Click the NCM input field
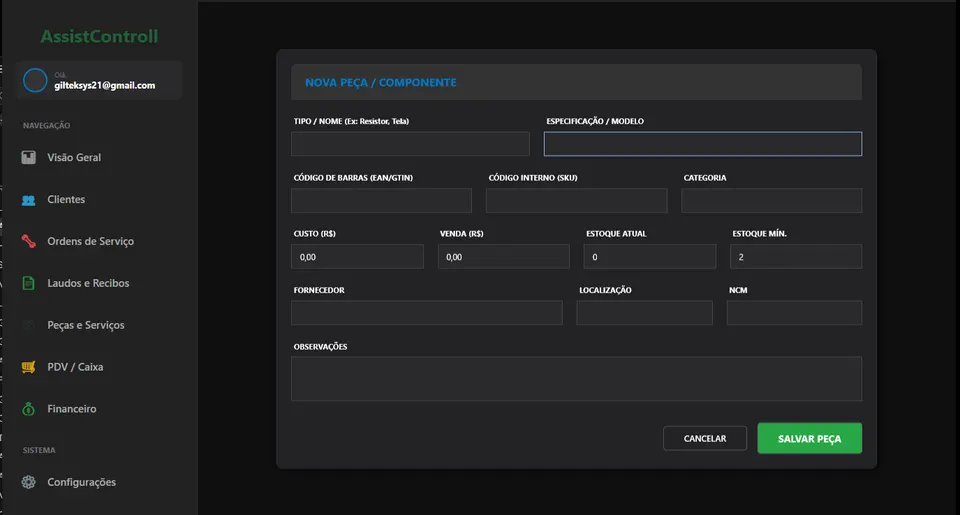The image size is (960, 515). [795, 313]
